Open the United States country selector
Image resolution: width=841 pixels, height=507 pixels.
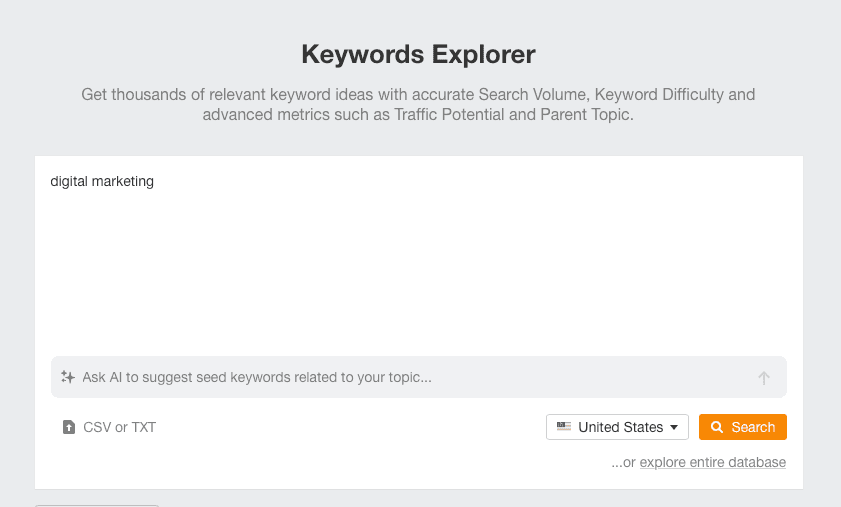(x=617, y=427)
